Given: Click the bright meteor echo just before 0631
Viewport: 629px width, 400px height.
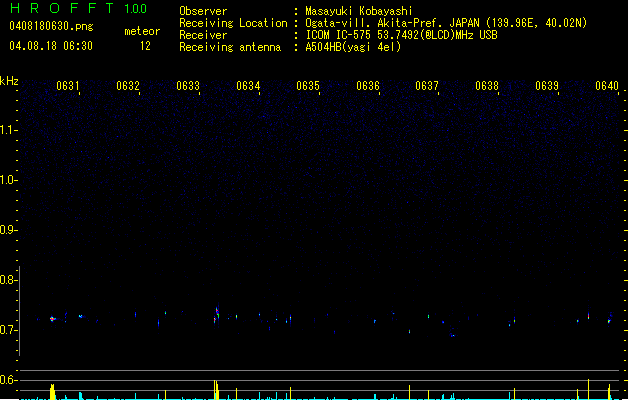Looking at the screenshot, I should [x=52, y=319].
